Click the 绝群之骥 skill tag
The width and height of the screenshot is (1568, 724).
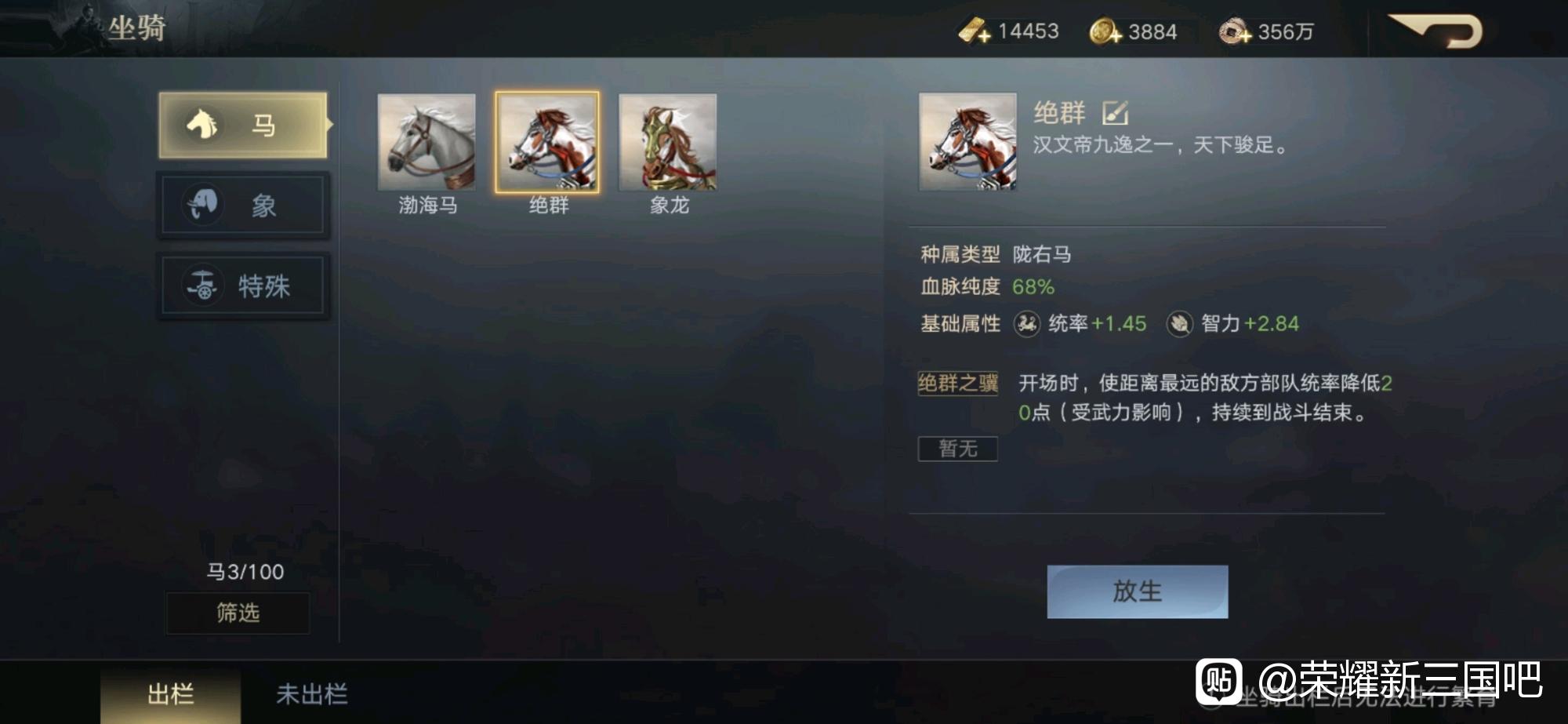(x=958, y=383)
